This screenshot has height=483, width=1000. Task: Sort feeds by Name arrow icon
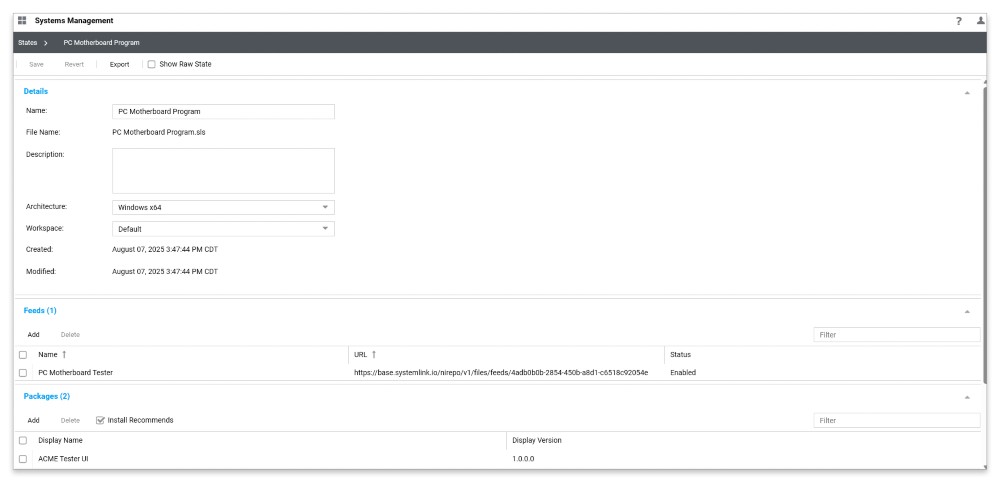(64, 354)
